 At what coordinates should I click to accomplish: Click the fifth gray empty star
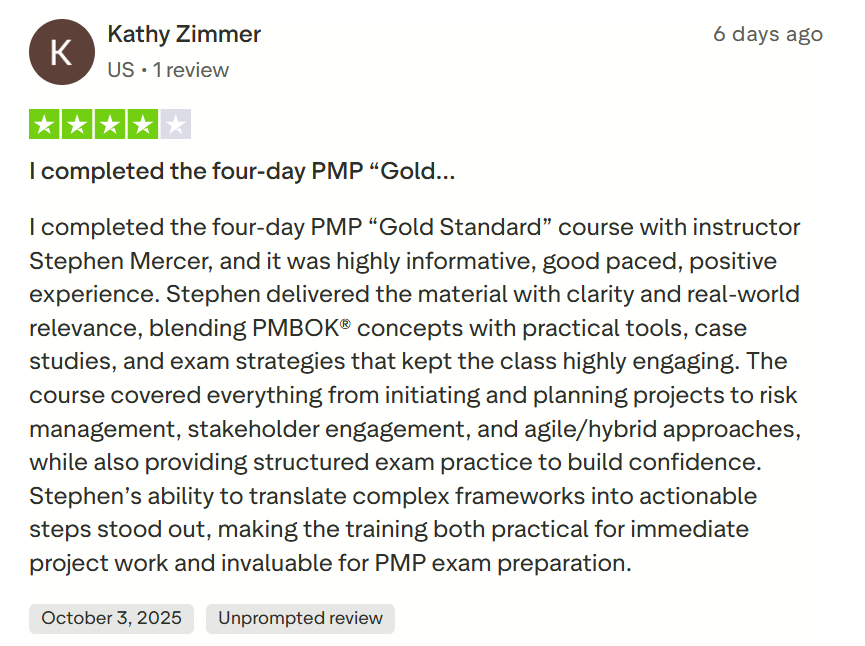175,125
